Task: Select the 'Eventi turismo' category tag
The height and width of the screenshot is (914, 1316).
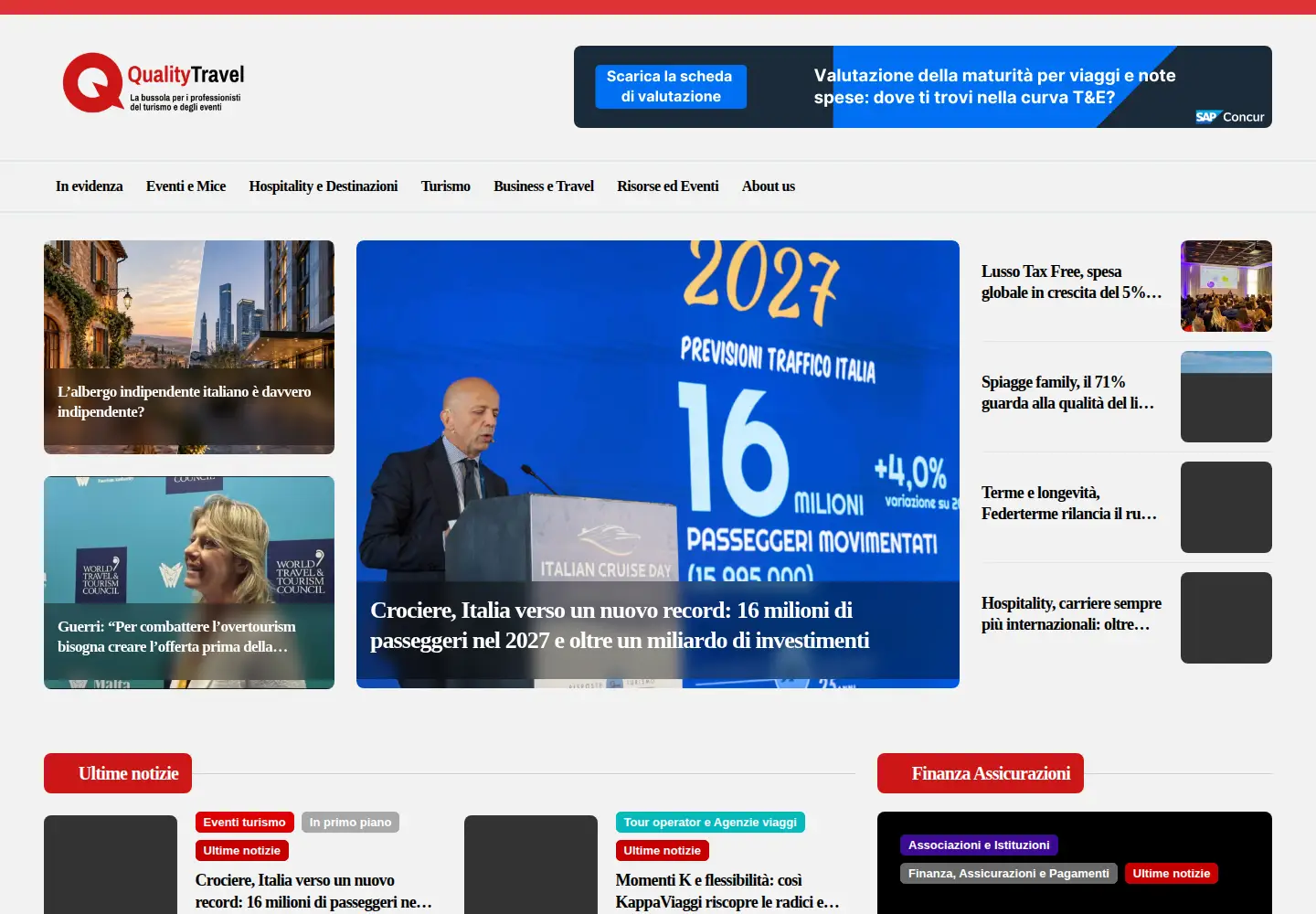Action: tap(245, 823)
